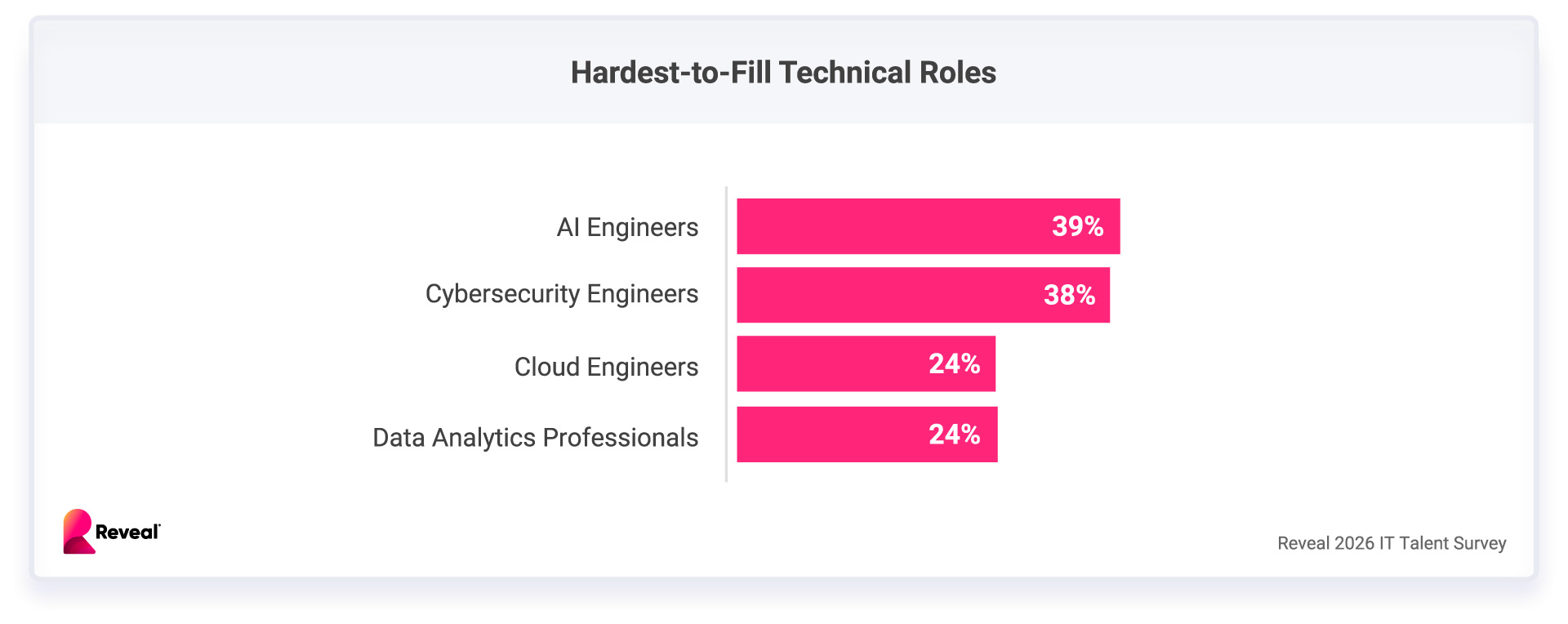1568x624 pixels.
Task: Click the vertical axis line of the chart
Action: [726, 335]
